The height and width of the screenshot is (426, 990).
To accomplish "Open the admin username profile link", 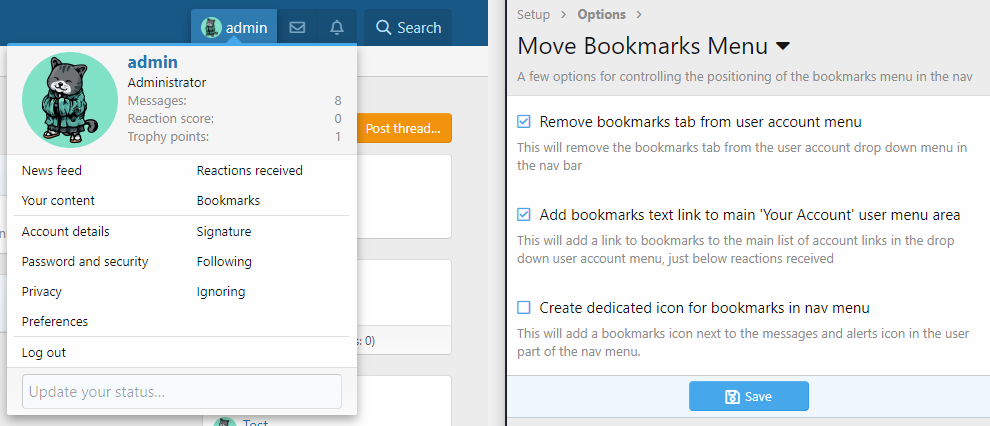I will 152,62.
